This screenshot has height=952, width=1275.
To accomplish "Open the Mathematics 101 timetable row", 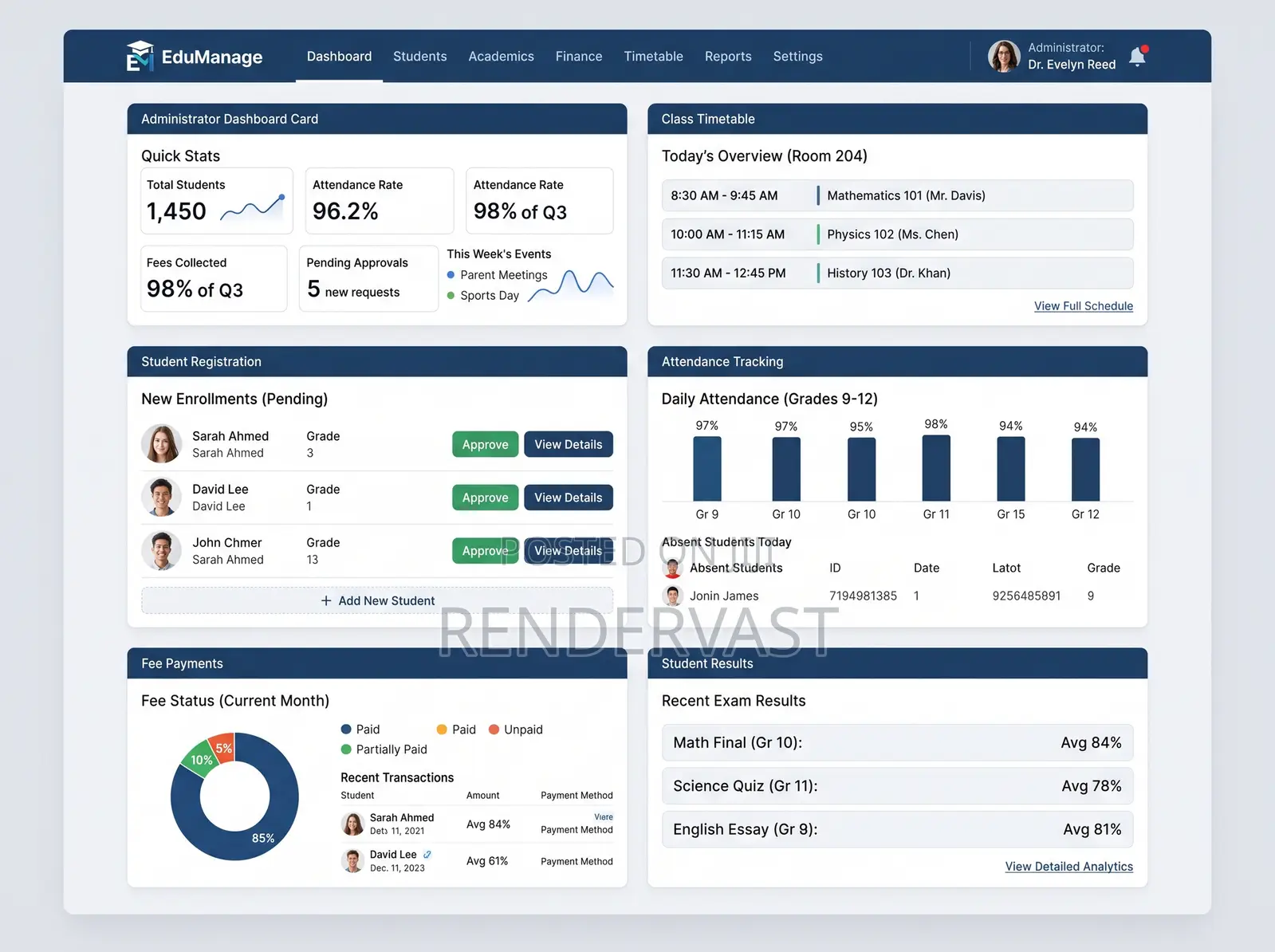I will click(x=897, y=195).
